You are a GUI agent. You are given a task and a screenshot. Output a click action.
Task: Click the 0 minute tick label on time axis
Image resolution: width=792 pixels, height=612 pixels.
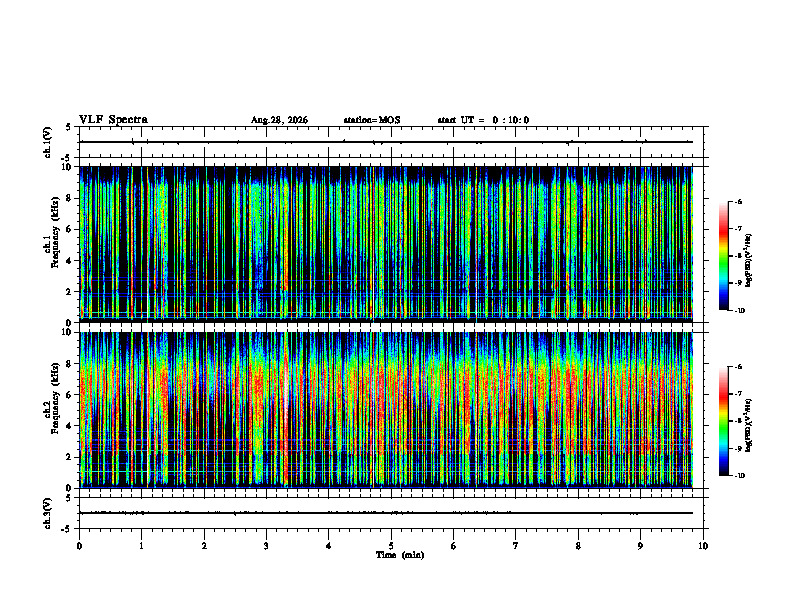click(x=79, y=546)
